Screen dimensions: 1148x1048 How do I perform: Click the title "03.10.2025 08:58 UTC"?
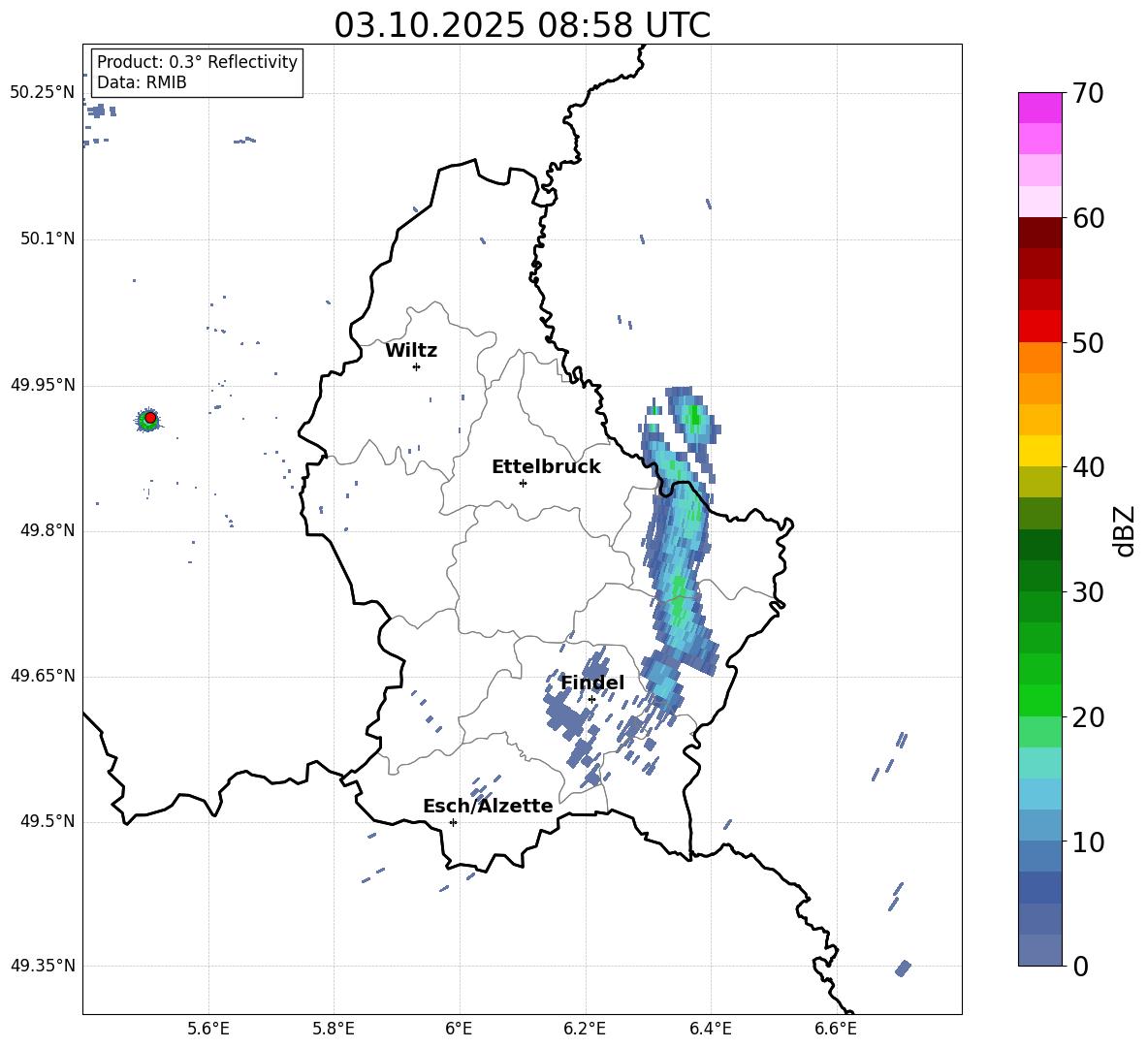click(522, 25)
